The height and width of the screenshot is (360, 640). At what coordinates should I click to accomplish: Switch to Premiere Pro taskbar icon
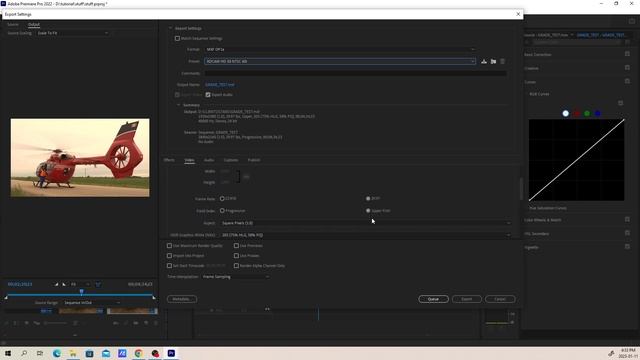pos(171,353)
